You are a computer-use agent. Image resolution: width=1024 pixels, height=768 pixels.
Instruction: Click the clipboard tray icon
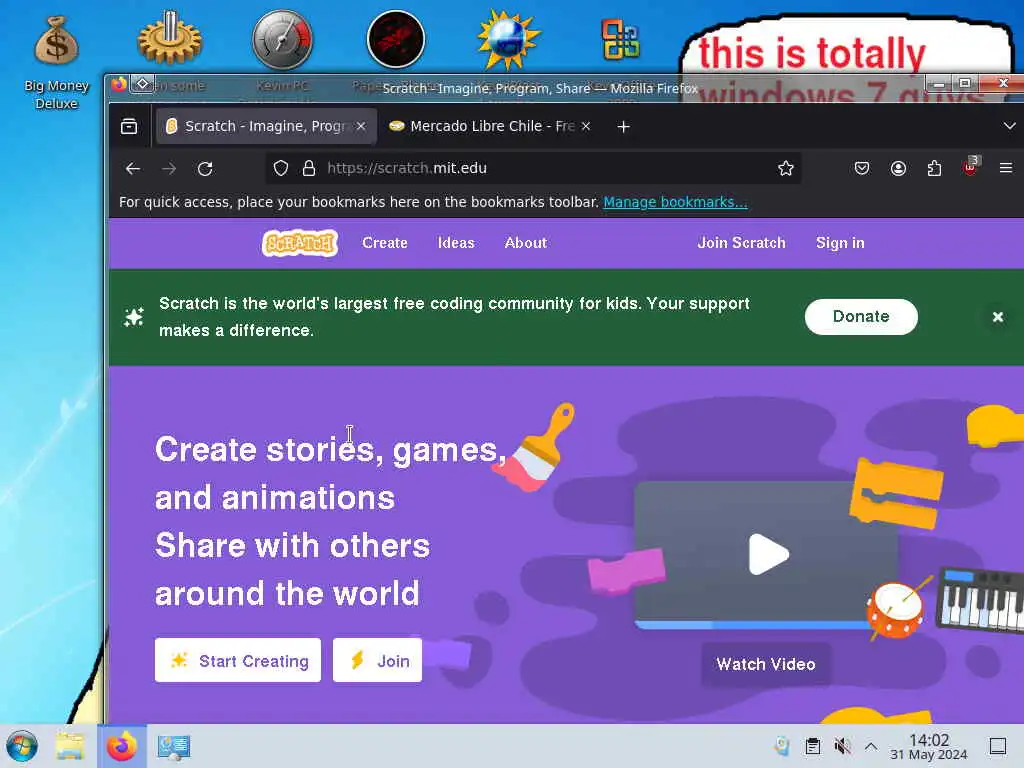tap(812, 746)
